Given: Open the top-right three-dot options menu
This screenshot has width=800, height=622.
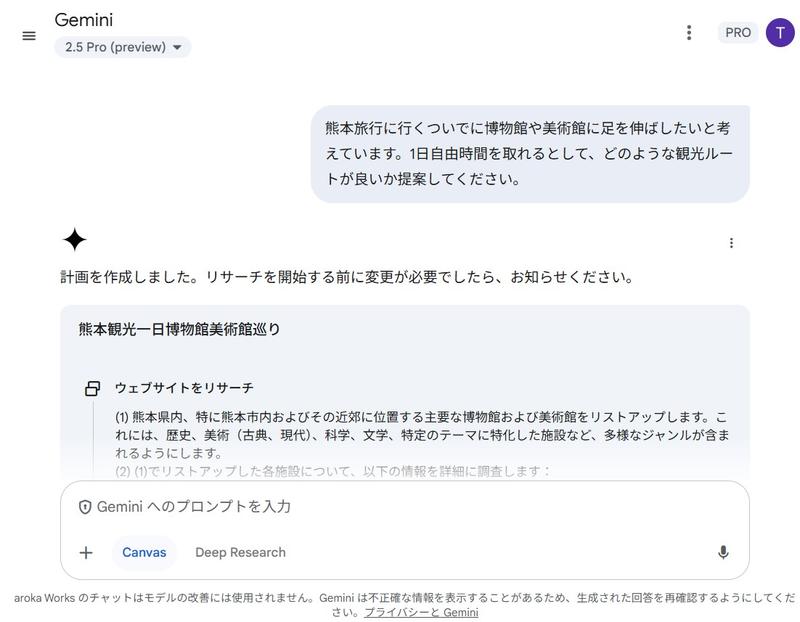Looking at the screenshot, I should pos(688,31).
